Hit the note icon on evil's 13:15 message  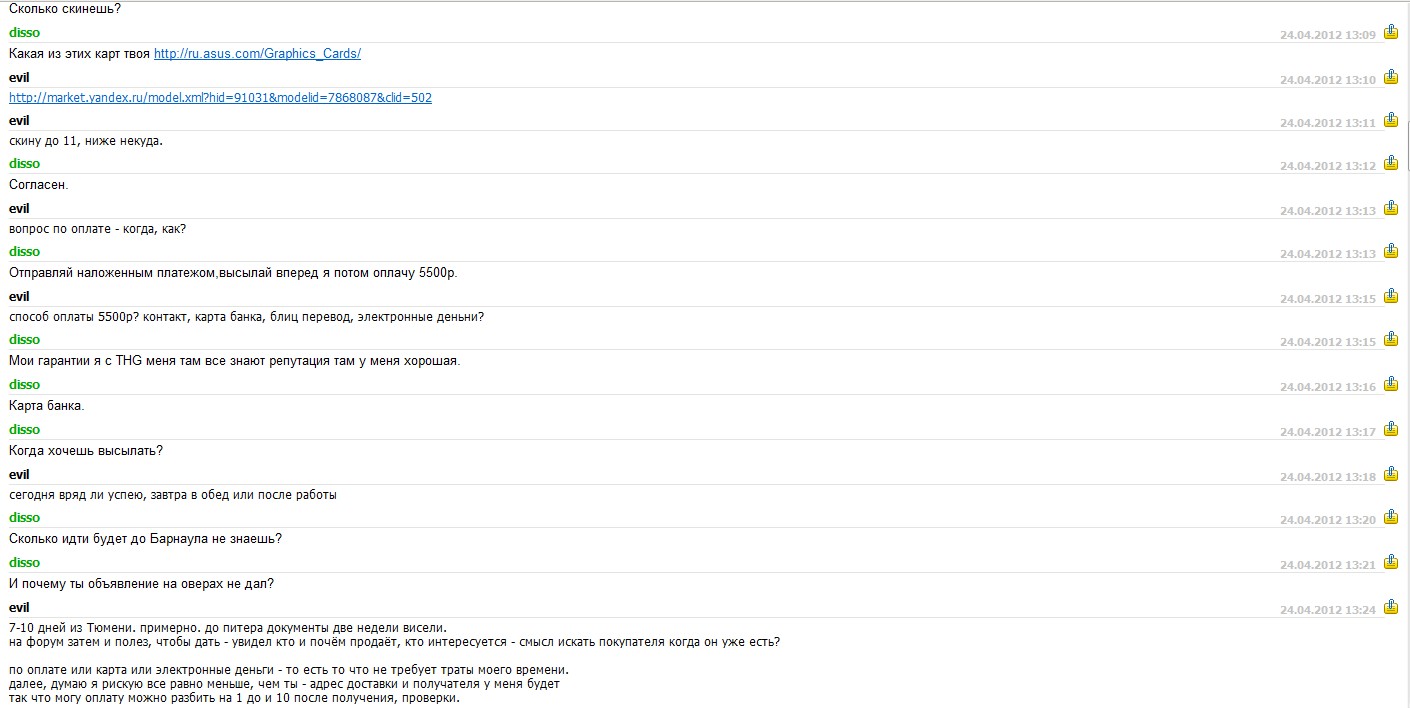pos(1390,297)
